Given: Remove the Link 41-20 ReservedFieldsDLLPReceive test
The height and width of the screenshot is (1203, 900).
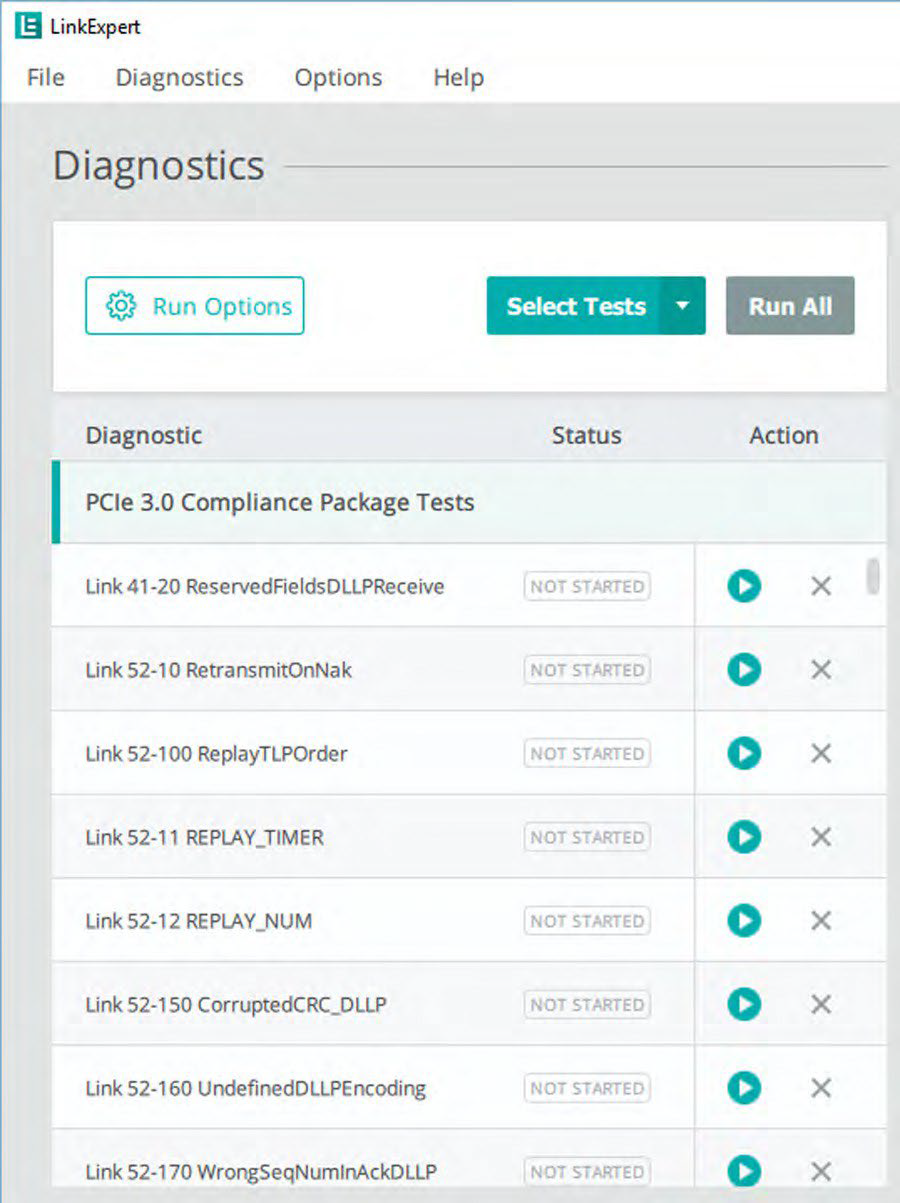Looking at the screenshot, I should coord(821,586).
